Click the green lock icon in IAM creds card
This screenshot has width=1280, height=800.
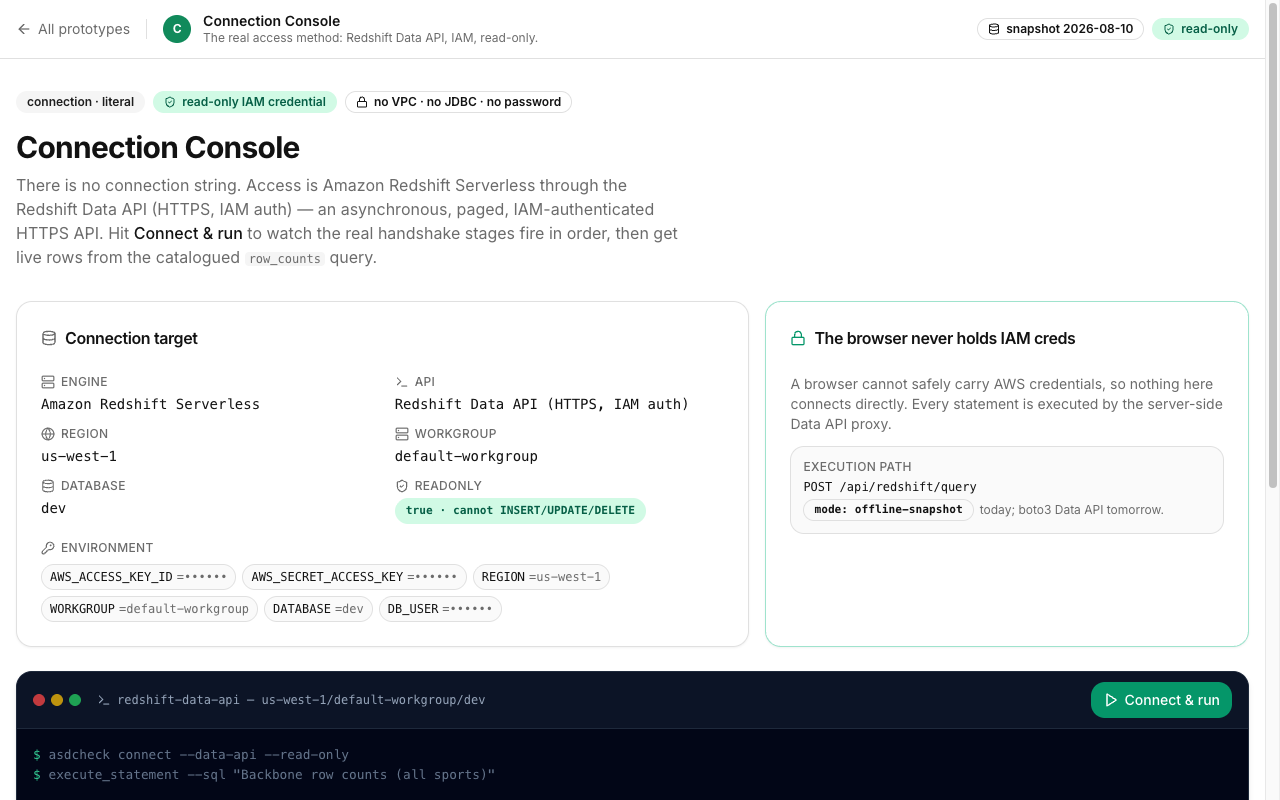click(x=798, y=339)
